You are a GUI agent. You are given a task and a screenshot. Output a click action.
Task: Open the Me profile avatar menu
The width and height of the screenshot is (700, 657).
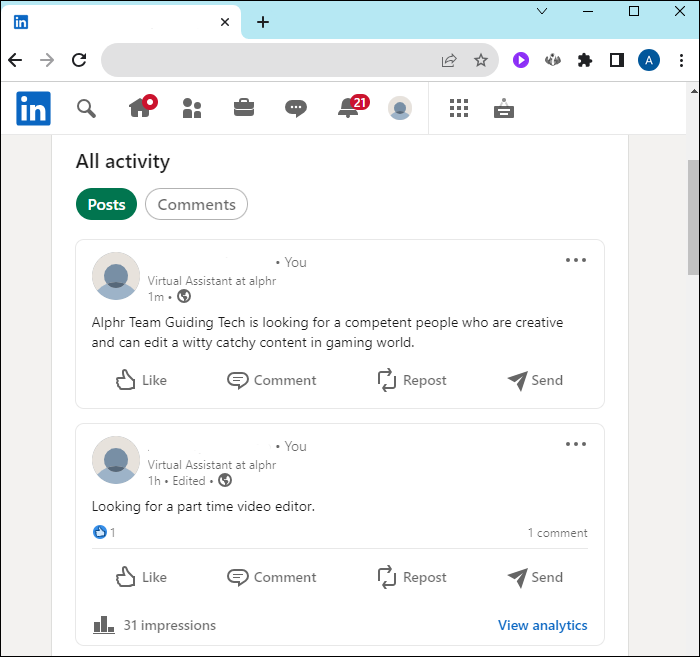coord(400,108)
